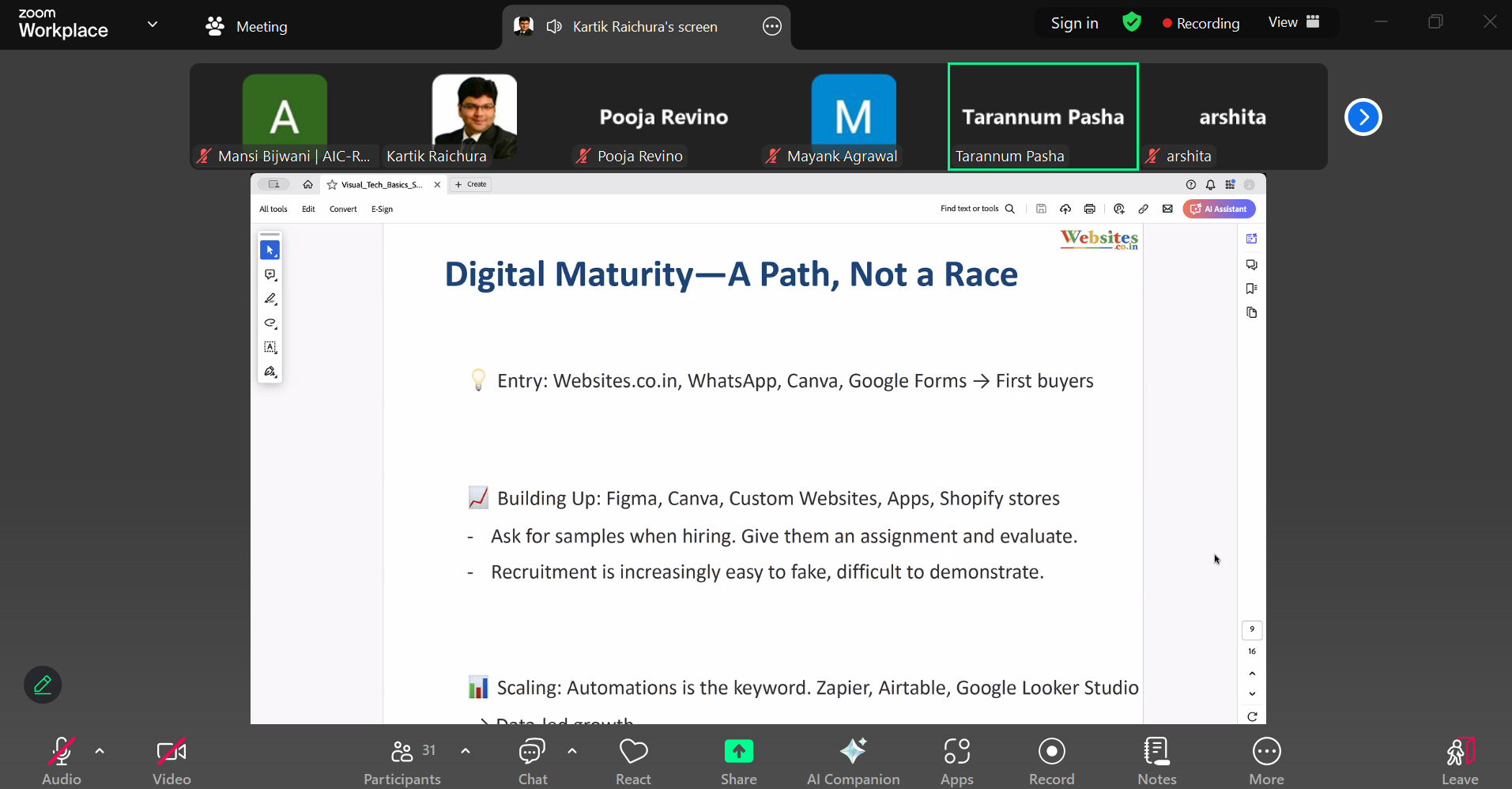
Task: Click the page number 9 box
Action: point(1252,629)
